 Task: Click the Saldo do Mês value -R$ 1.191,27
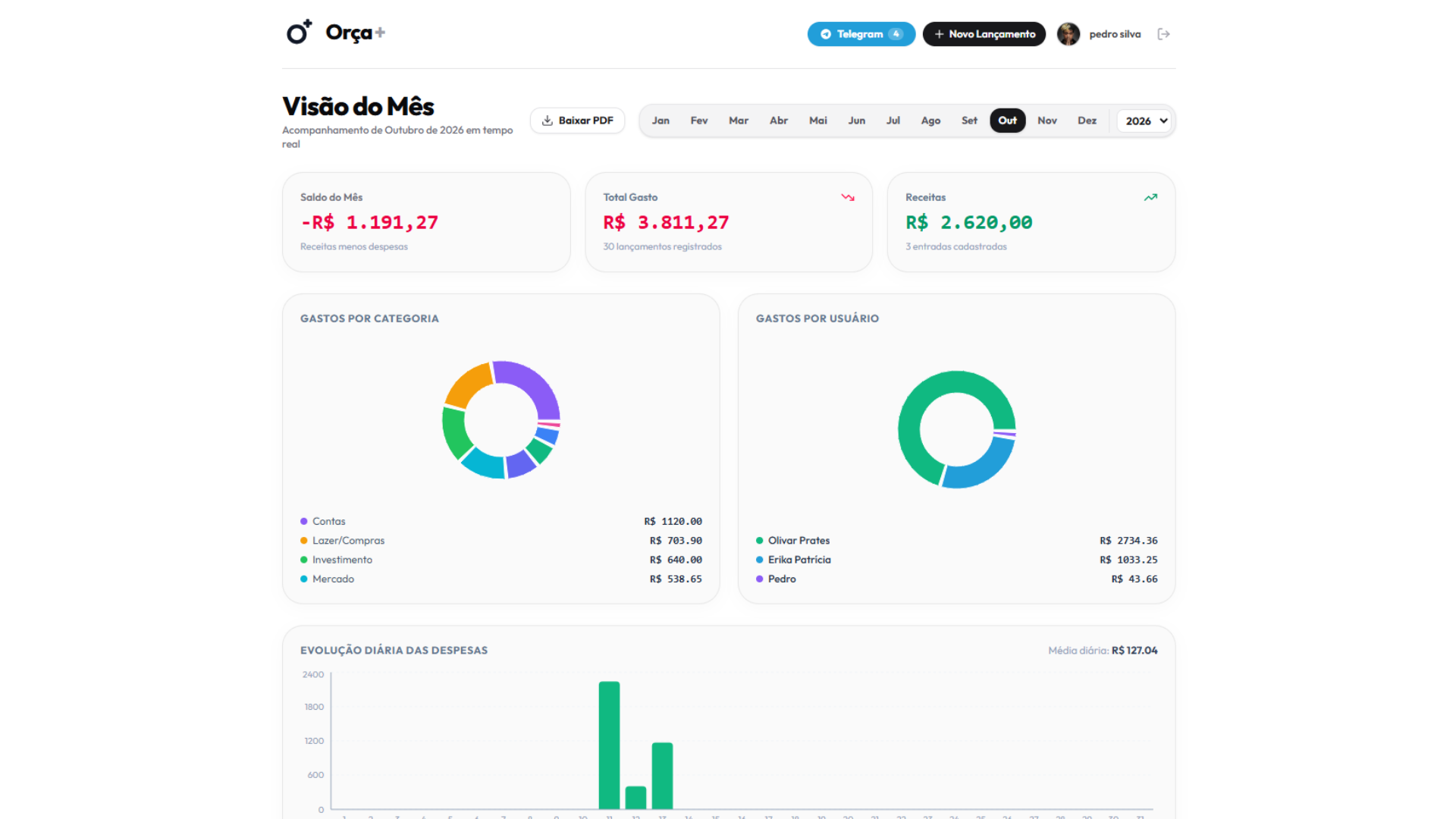coord(369,222)
